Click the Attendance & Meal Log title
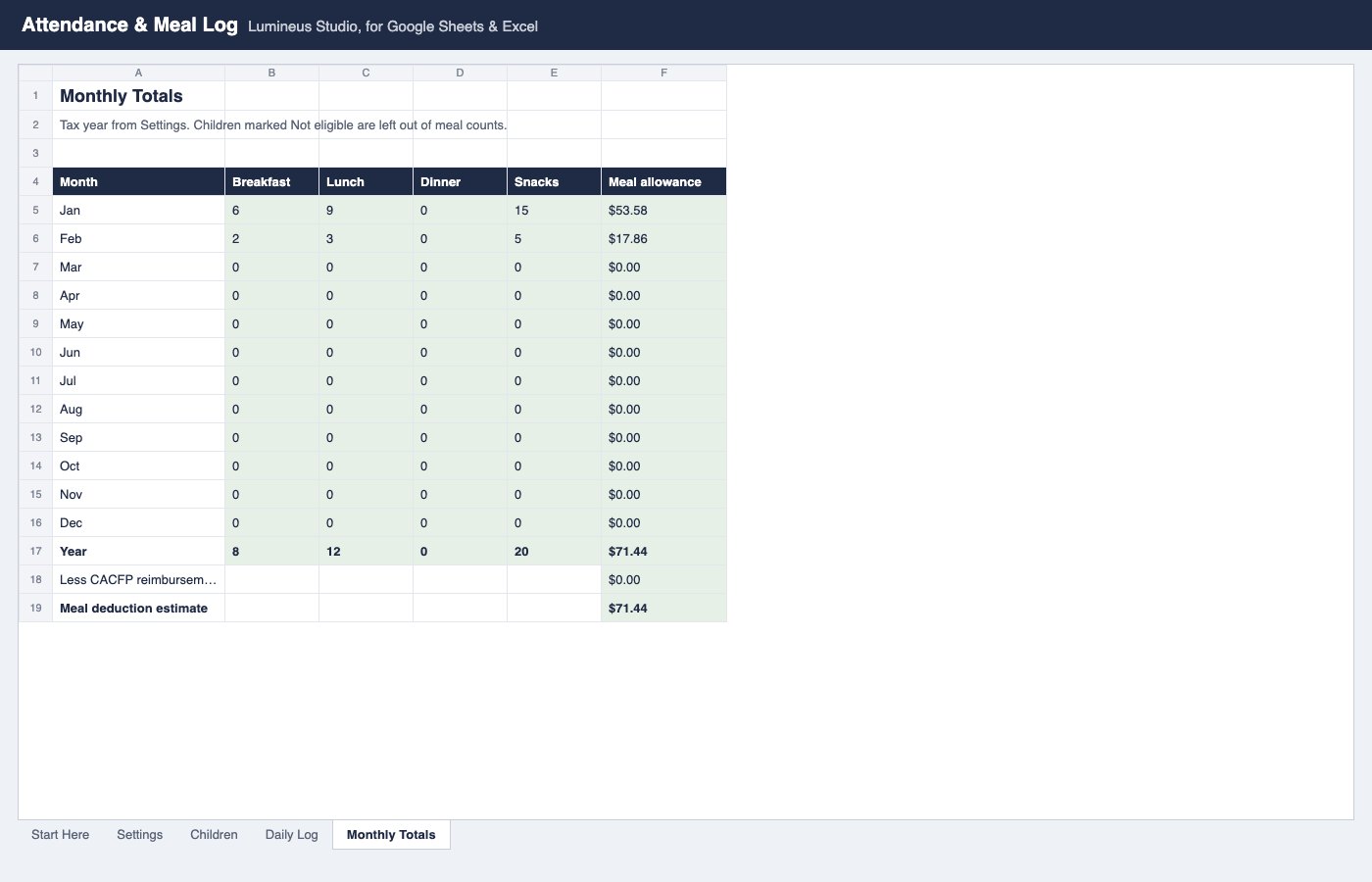This screenshot has width=1372, height=882. click(129, 24)
